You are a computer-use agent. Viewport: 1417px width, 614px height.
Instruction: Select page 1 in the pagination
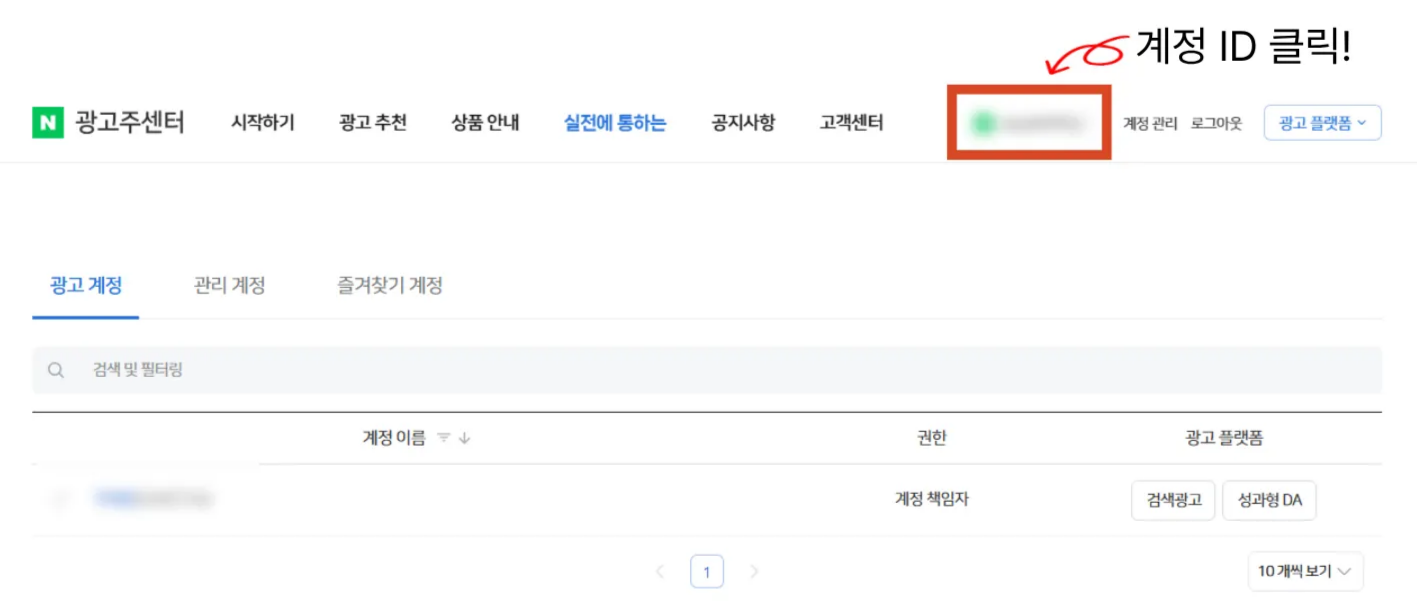pyautogui.click(x=707, y=570)
